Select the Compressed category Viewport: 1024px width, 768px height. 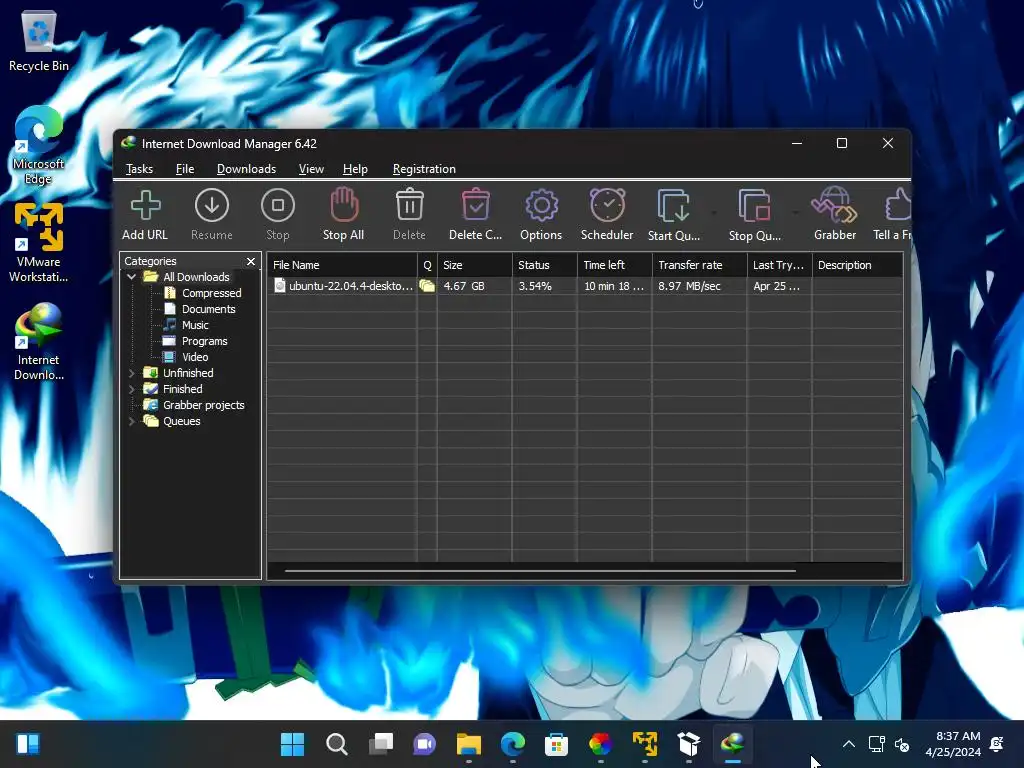(212, 293)
